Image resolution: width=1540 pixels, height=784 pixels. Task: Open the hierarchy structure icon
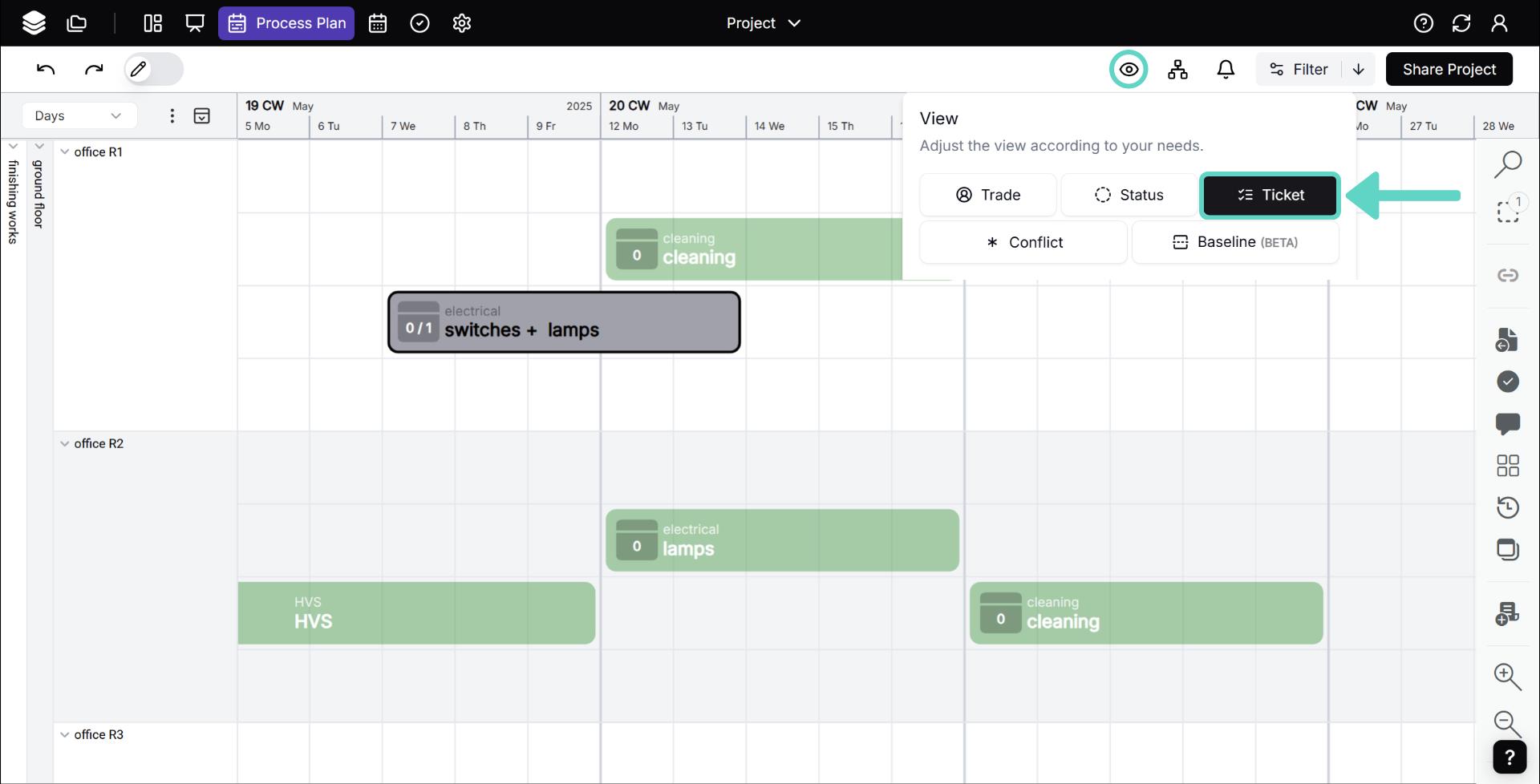point(1177,70)
